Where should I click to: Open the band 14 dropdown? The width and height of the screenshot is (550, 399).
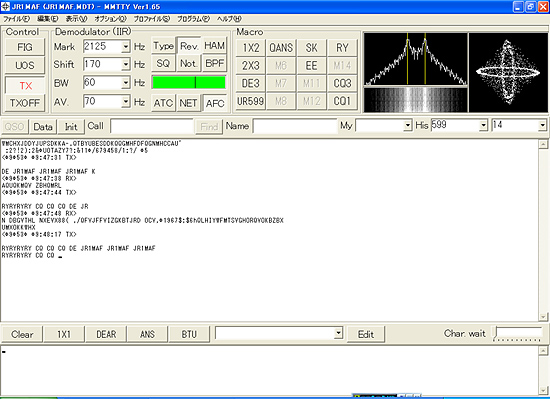543,126
